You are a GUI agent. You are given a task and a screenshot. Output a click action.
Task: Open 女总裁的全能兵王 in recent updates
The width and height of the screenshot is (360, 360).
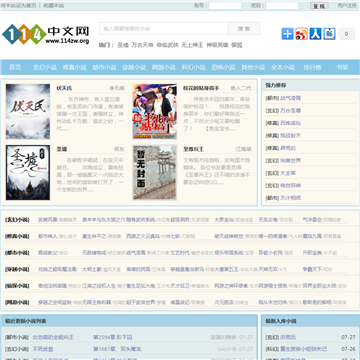point(53,337)
